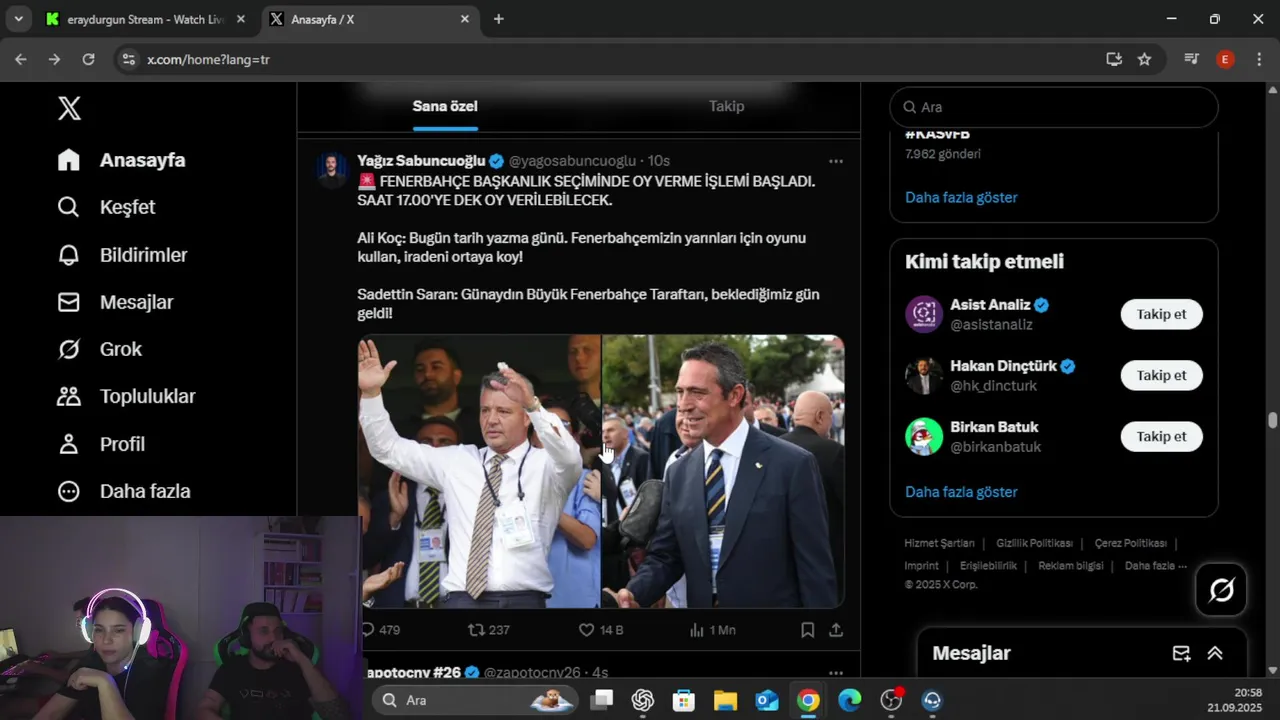Viewport: 1280px width, 720px height.
Task: Expand Daha fazla sidebar menu
Action: point(124,491)
